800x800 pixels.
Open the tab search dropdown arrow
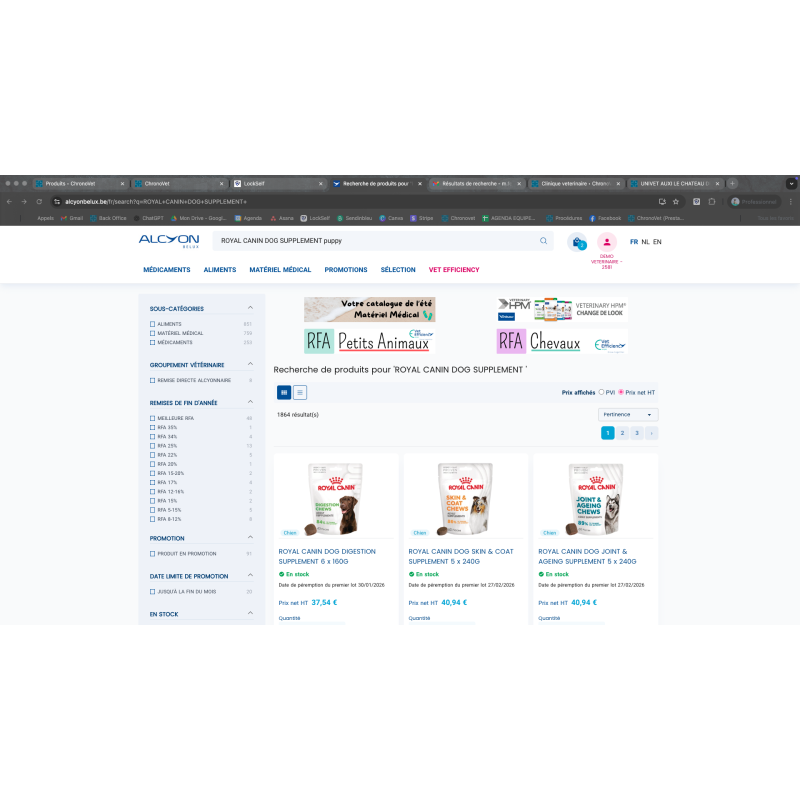click(791, 184)
